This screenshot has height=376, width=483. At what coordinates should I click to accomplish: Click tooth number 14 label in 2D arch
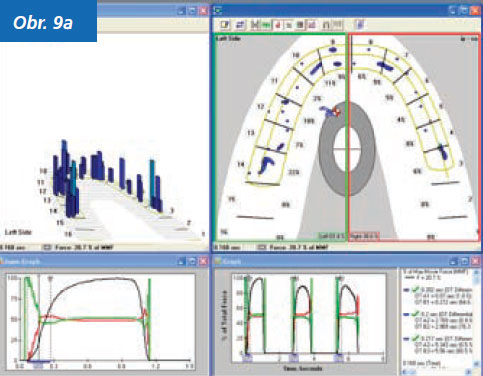click(241, 164)
